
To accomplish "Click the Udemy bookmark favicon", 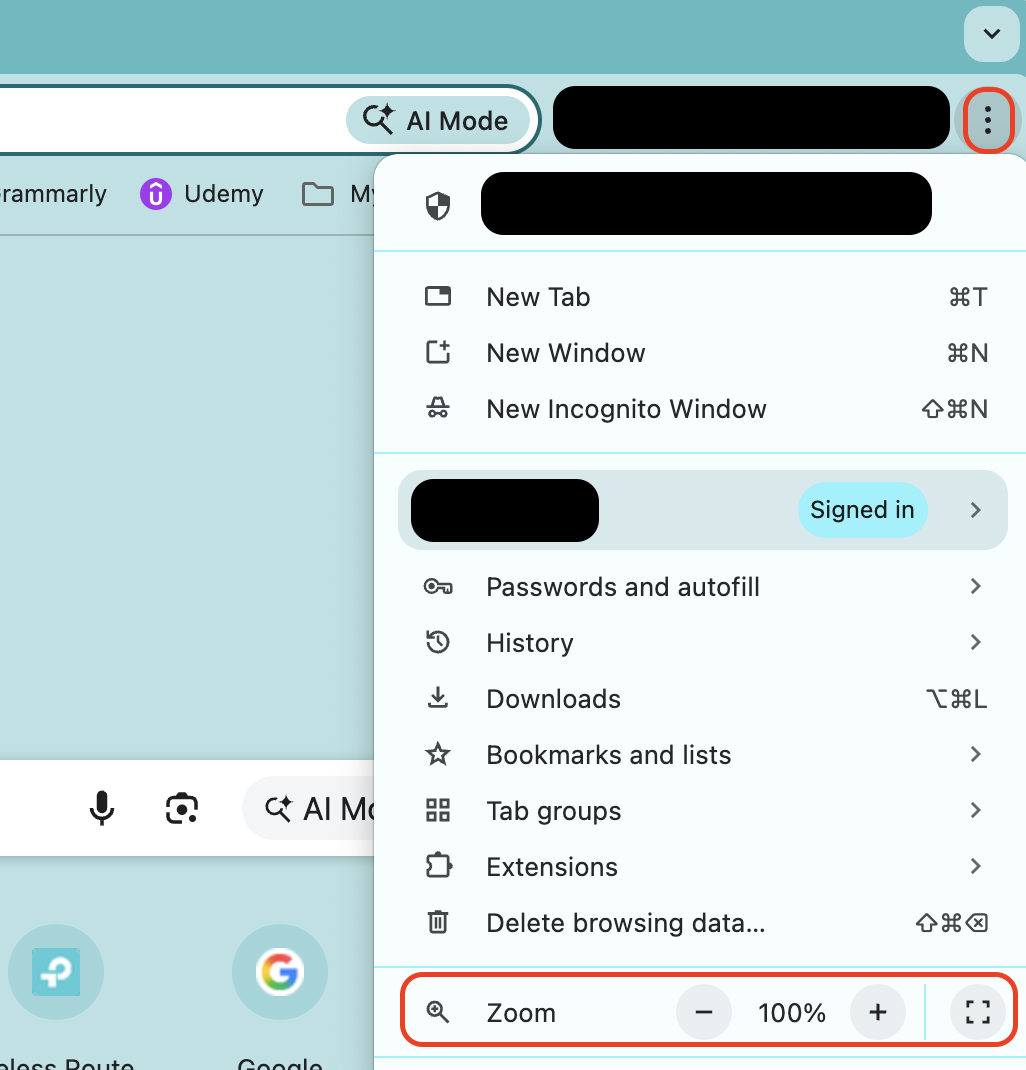I will (x=155, y=194).
